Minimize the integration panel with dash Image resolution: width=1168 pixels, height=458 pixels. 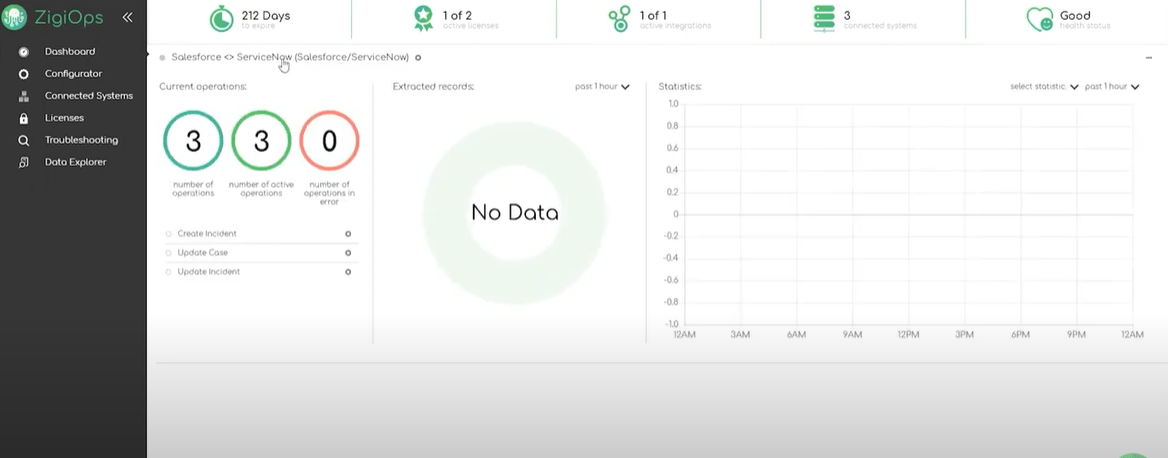click(x=1149, y=57)
